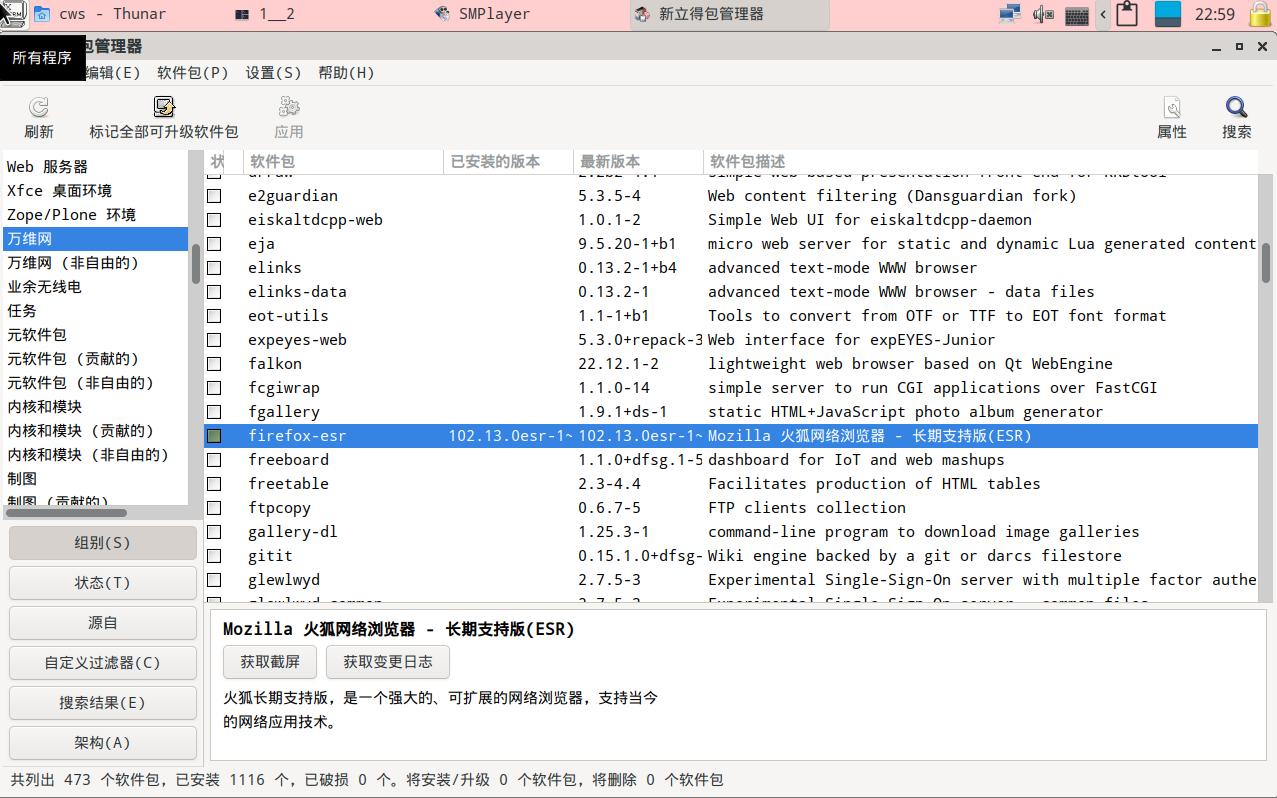Select the Xfce 桌面环境 category
Screen dimensions: 1277x798
pos(94,191)
